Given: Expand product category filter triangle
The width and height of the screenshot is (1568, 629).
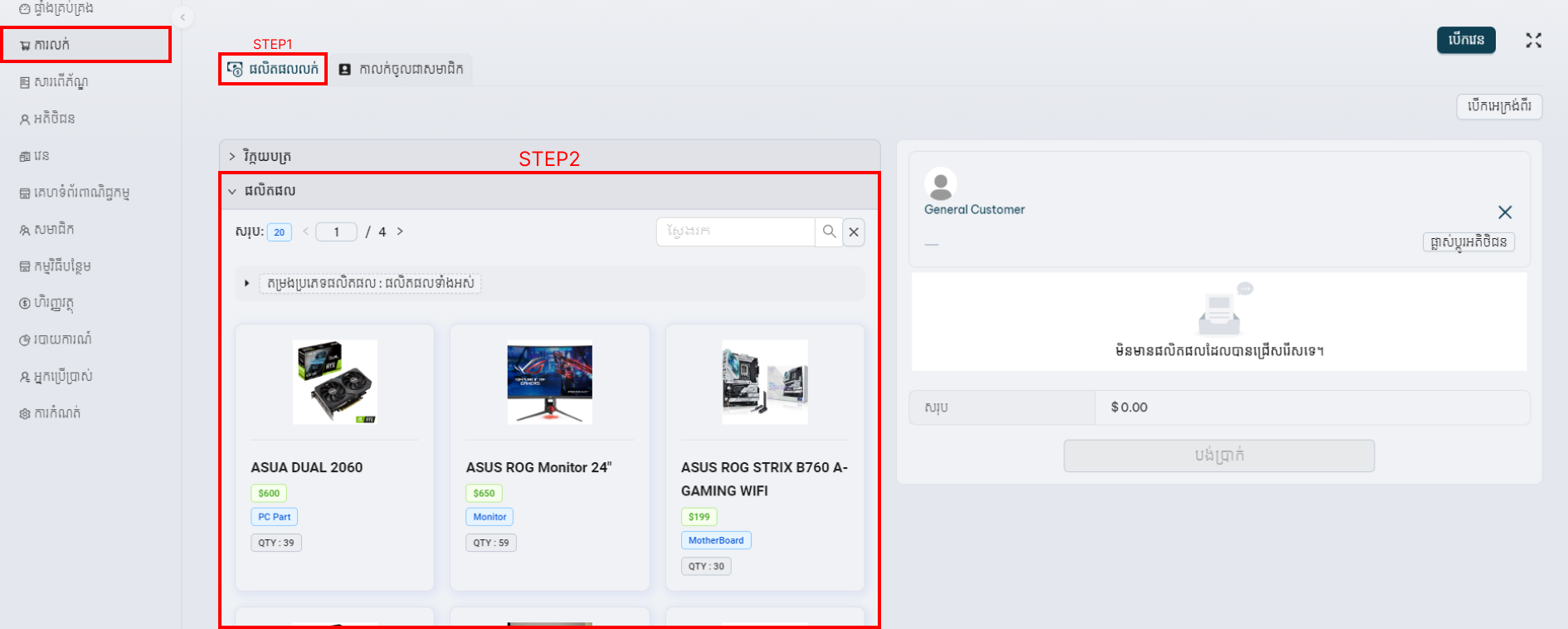Looking at the screenshot, I should coord(246,283).
